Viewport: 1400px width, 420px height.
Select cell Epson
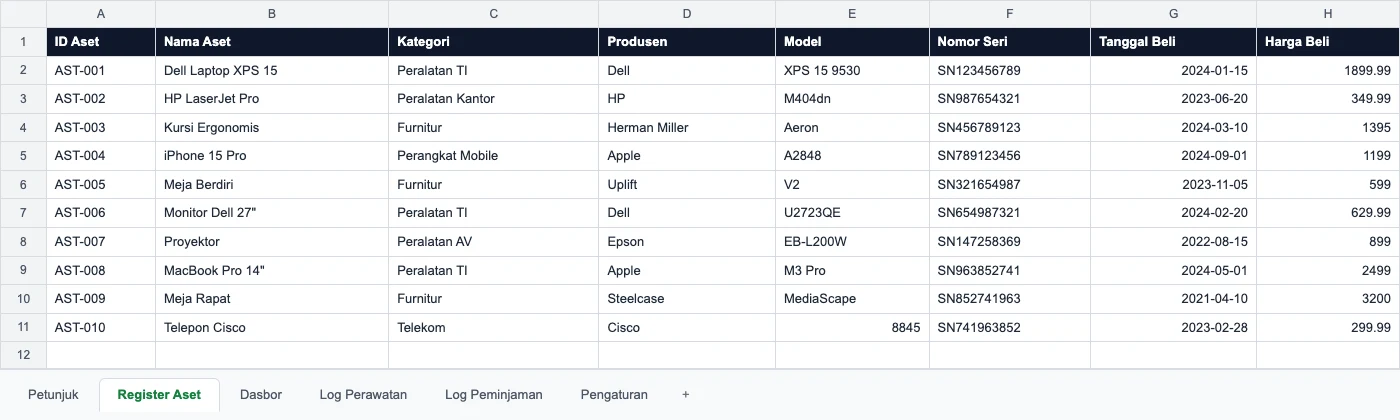[687, 242]
